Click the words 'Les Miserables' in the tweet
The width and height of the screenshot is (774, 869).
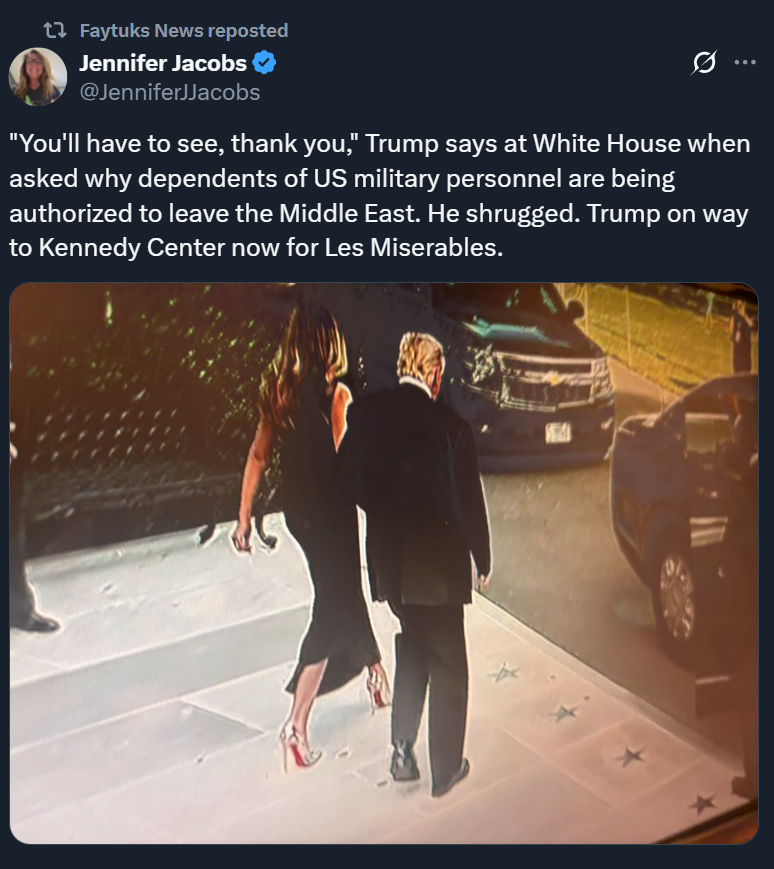(x=413, y=248)
